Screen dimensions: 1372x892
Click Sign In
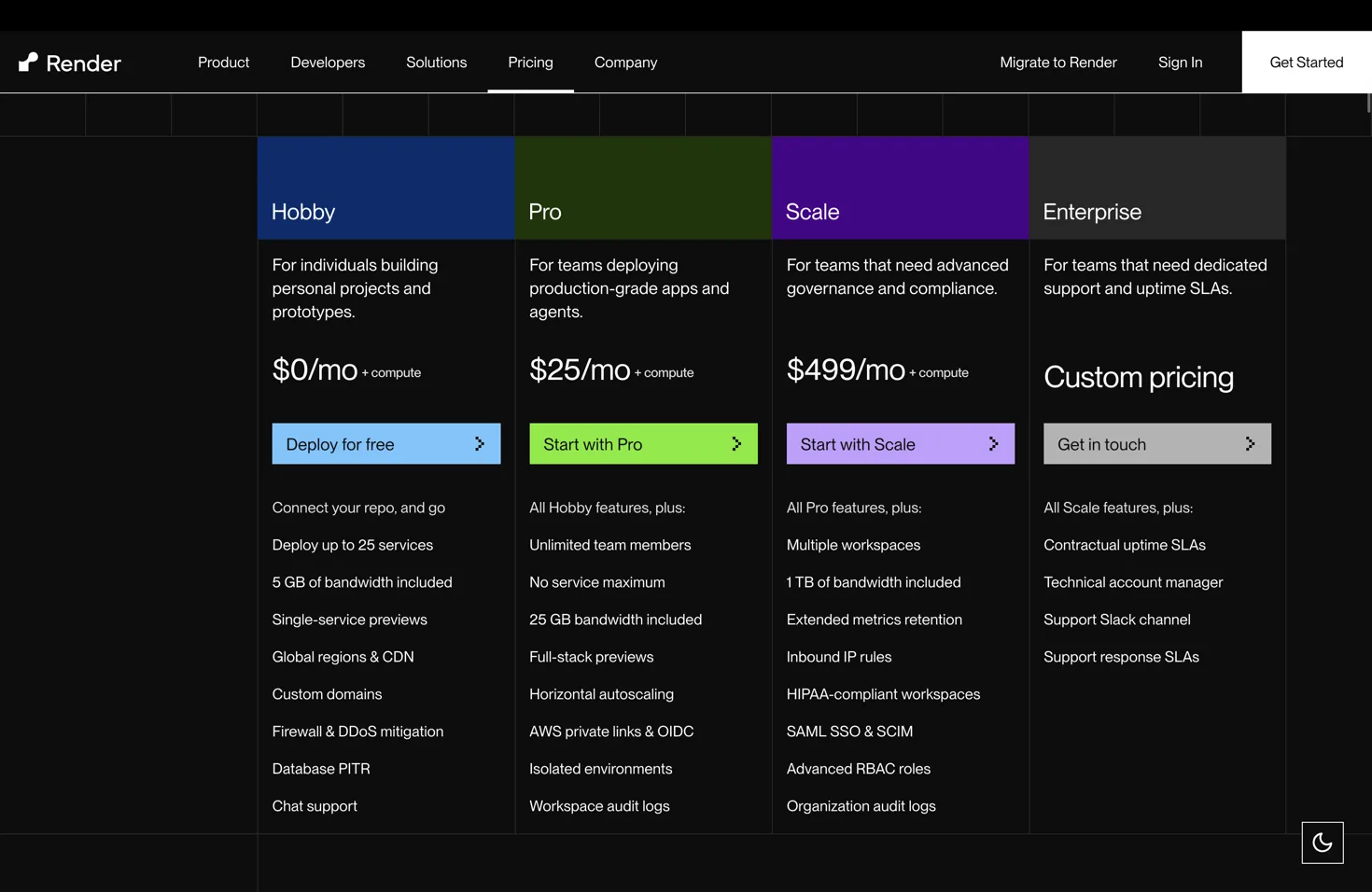(1180, 63)
